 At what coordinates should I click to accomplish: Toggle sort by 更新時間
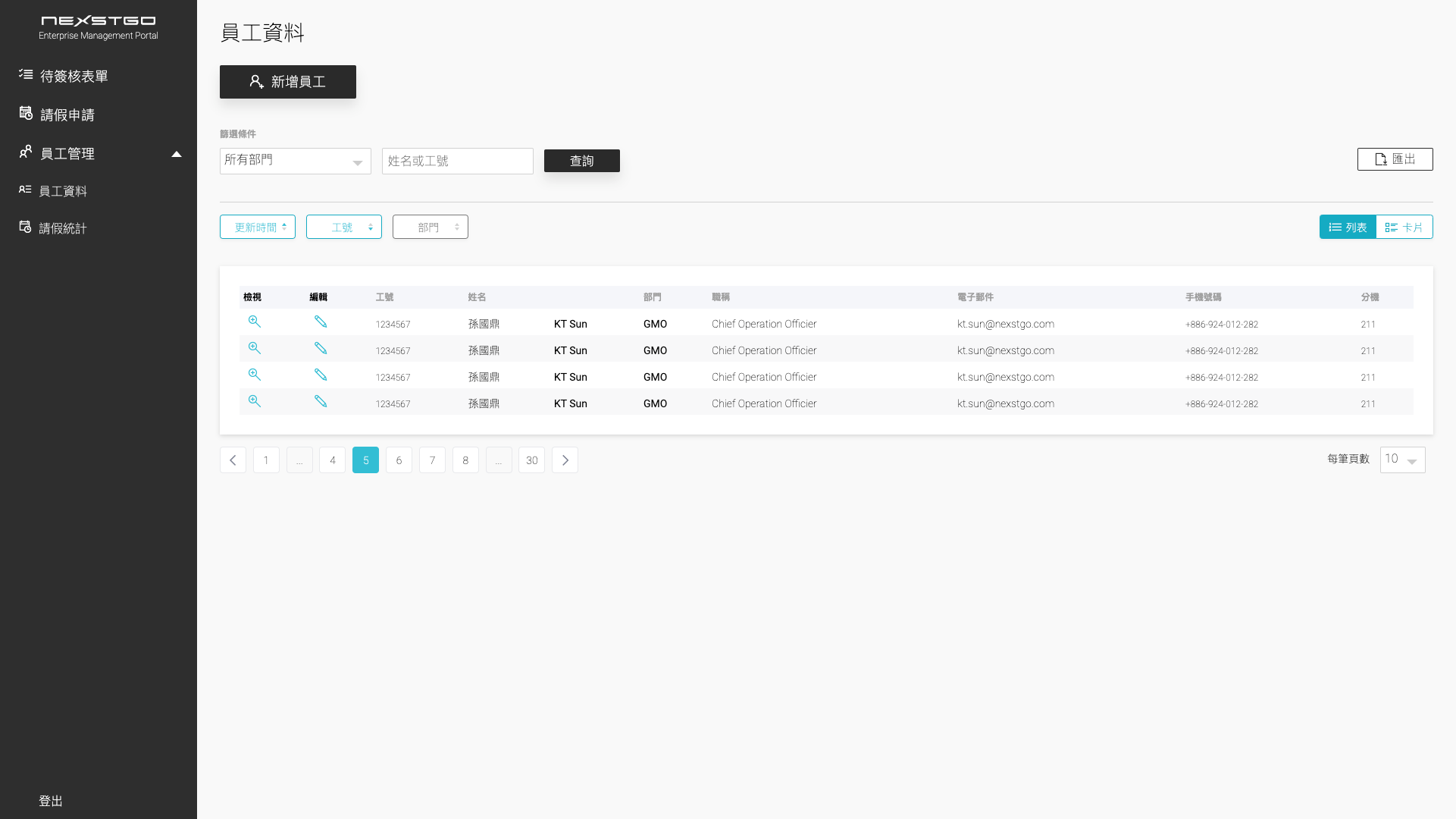point(258,227)
